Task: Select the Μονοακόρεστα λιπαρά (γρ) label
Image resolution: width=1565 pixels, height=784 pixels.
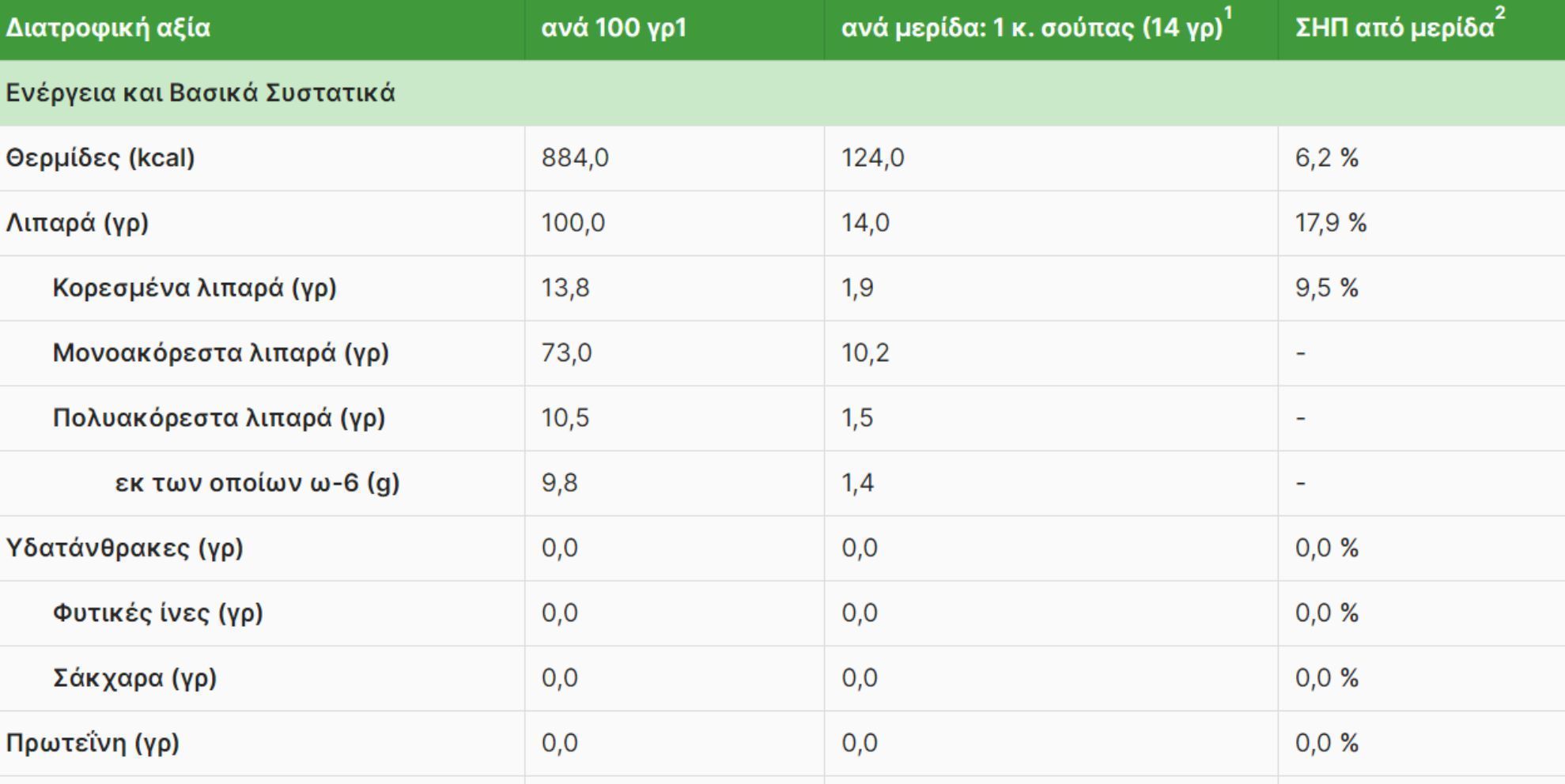Action: [221, 352]
